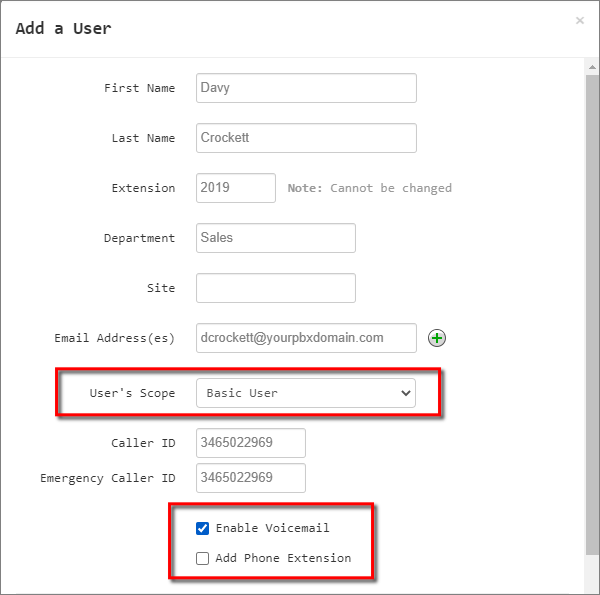Open the User's Scope dropdown

pos(306,393)
